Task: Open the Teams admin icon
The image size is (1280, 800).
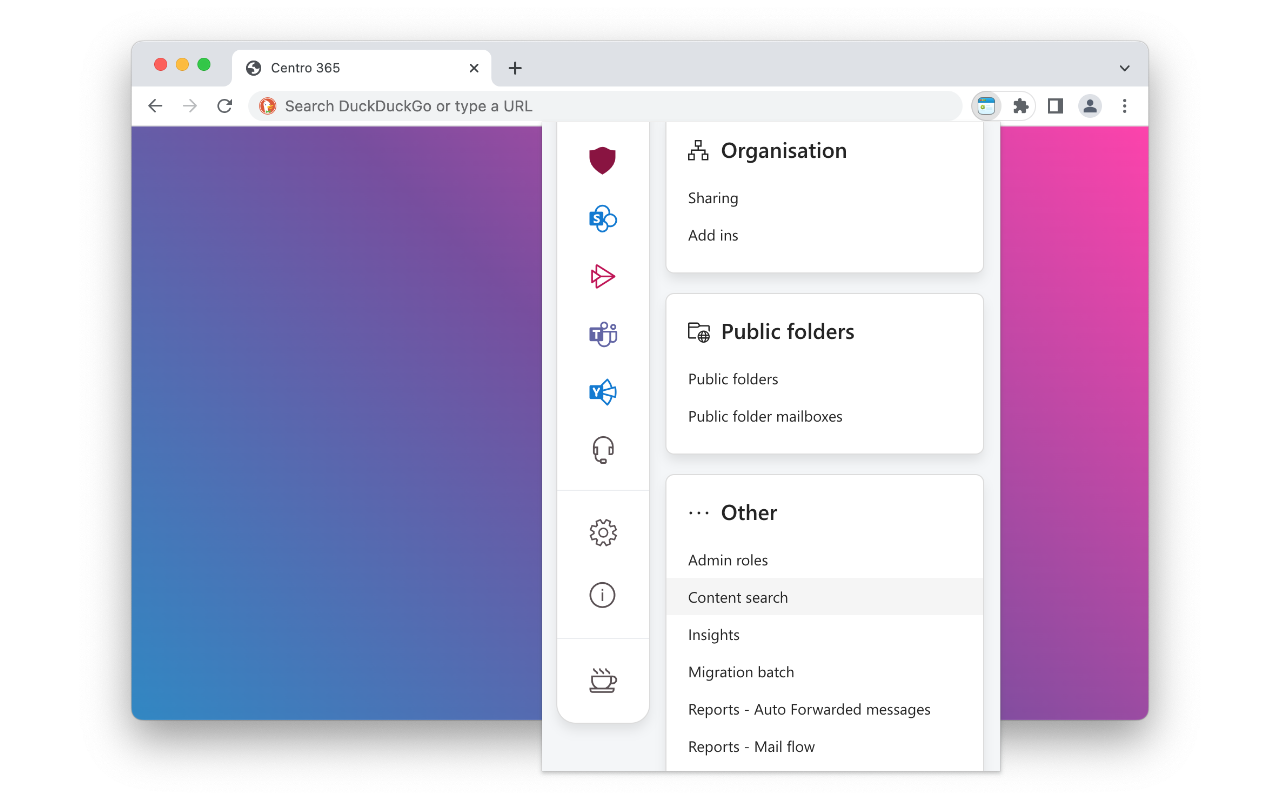Action: coord(602,334)
